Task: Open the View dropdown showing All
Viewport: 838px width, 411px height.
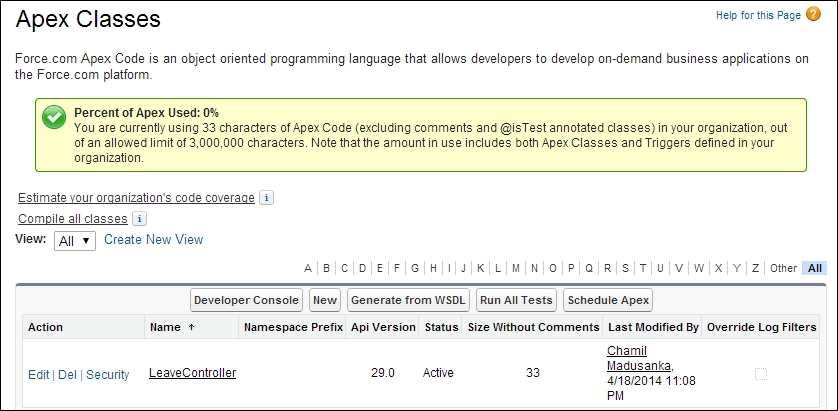Action: [x=75, y=241]
